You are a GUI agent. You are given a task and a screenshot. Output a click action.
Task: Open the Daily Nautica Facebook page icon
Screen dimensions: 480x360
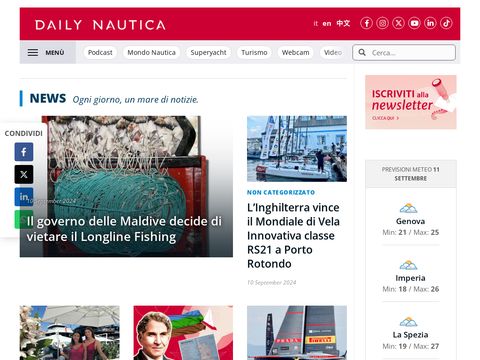[366, 23]
